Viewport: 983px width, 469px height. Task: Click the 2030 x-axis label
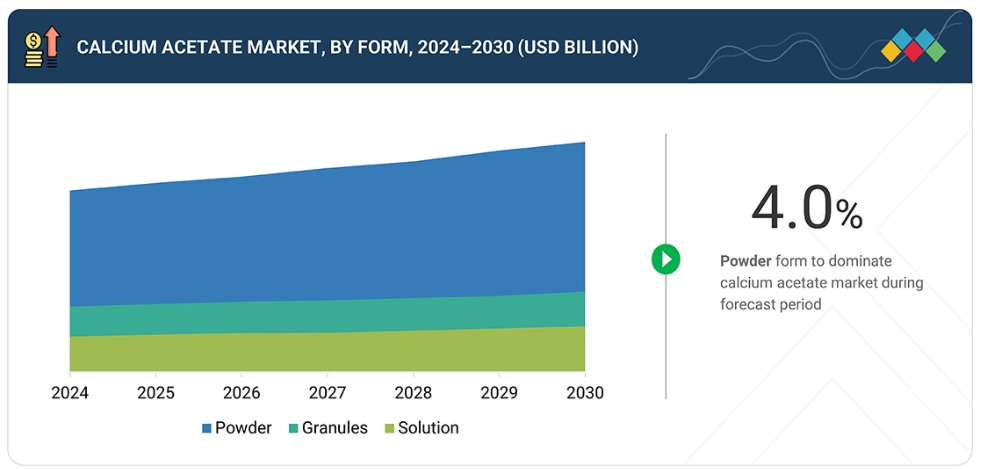584,393
